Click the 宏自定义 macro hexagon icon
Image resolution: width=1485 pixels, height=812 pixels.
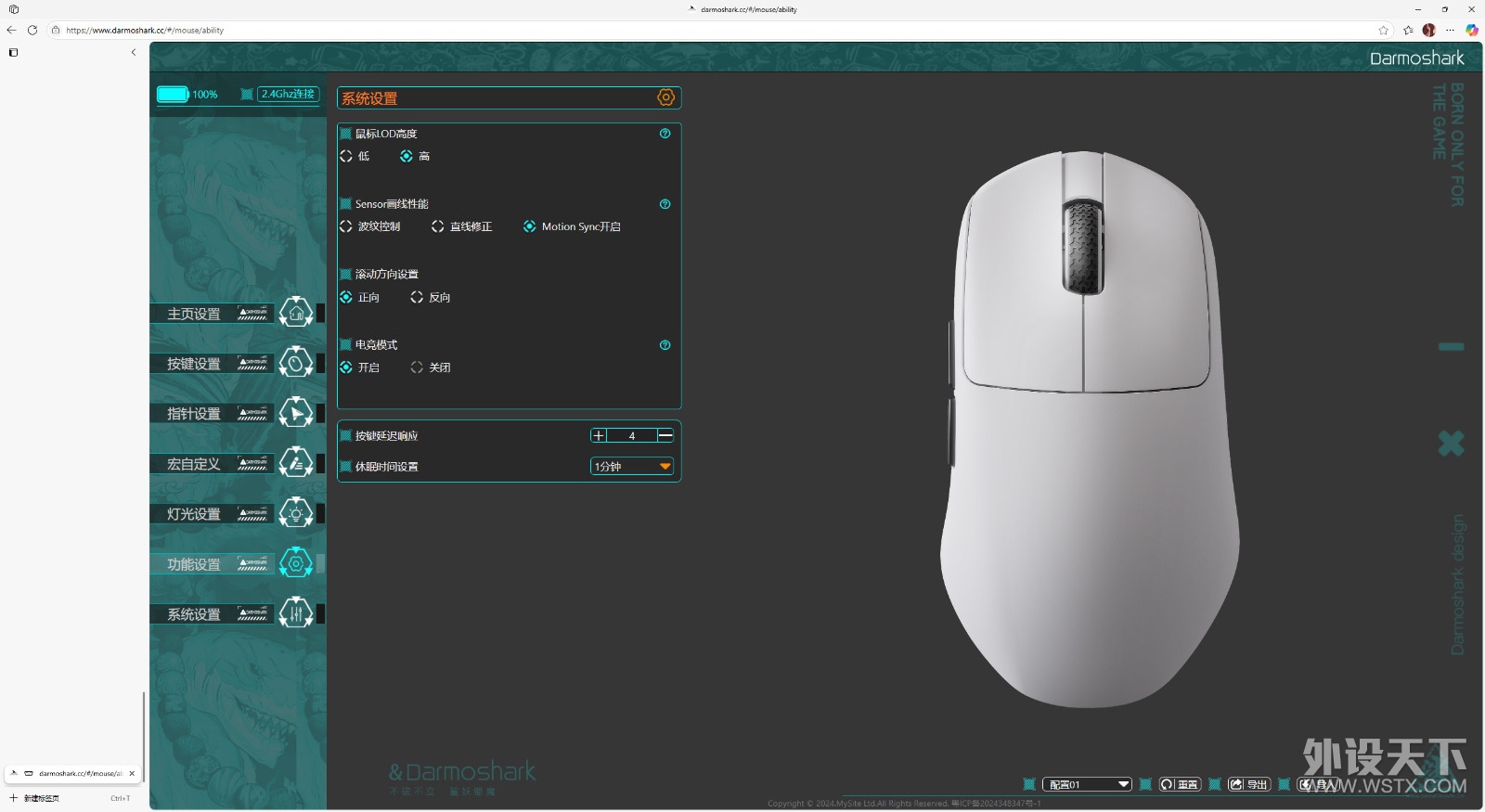[296, 463]
